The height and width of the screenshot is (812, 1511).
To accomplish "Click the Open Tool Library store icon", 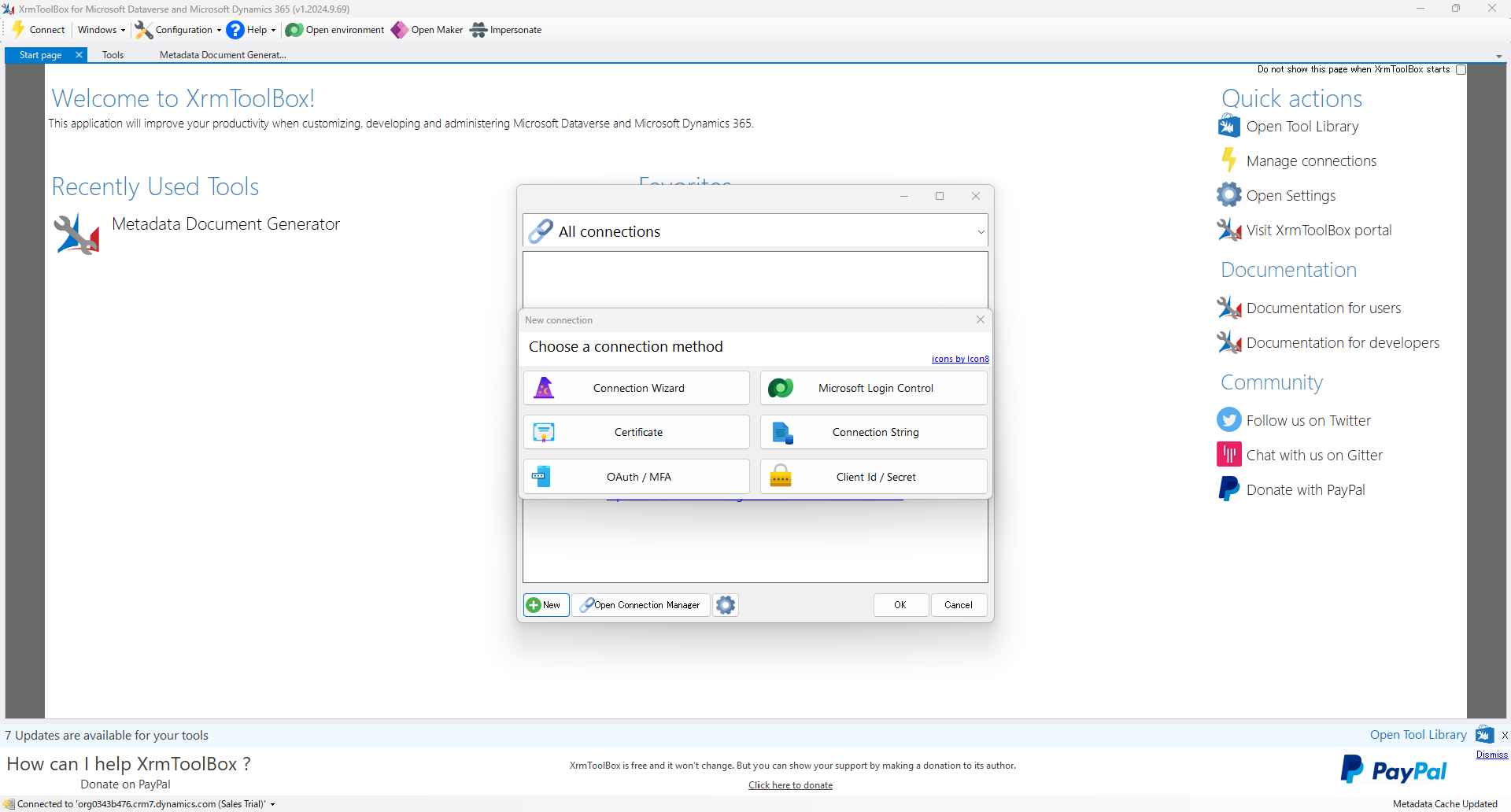I will [1229, 126].
